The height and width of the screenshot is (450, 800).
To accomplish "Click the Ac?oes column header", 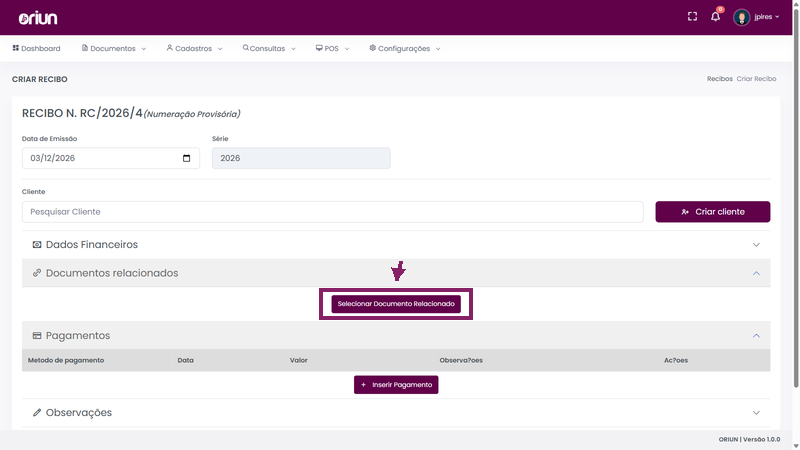I will tap(676, 360).
